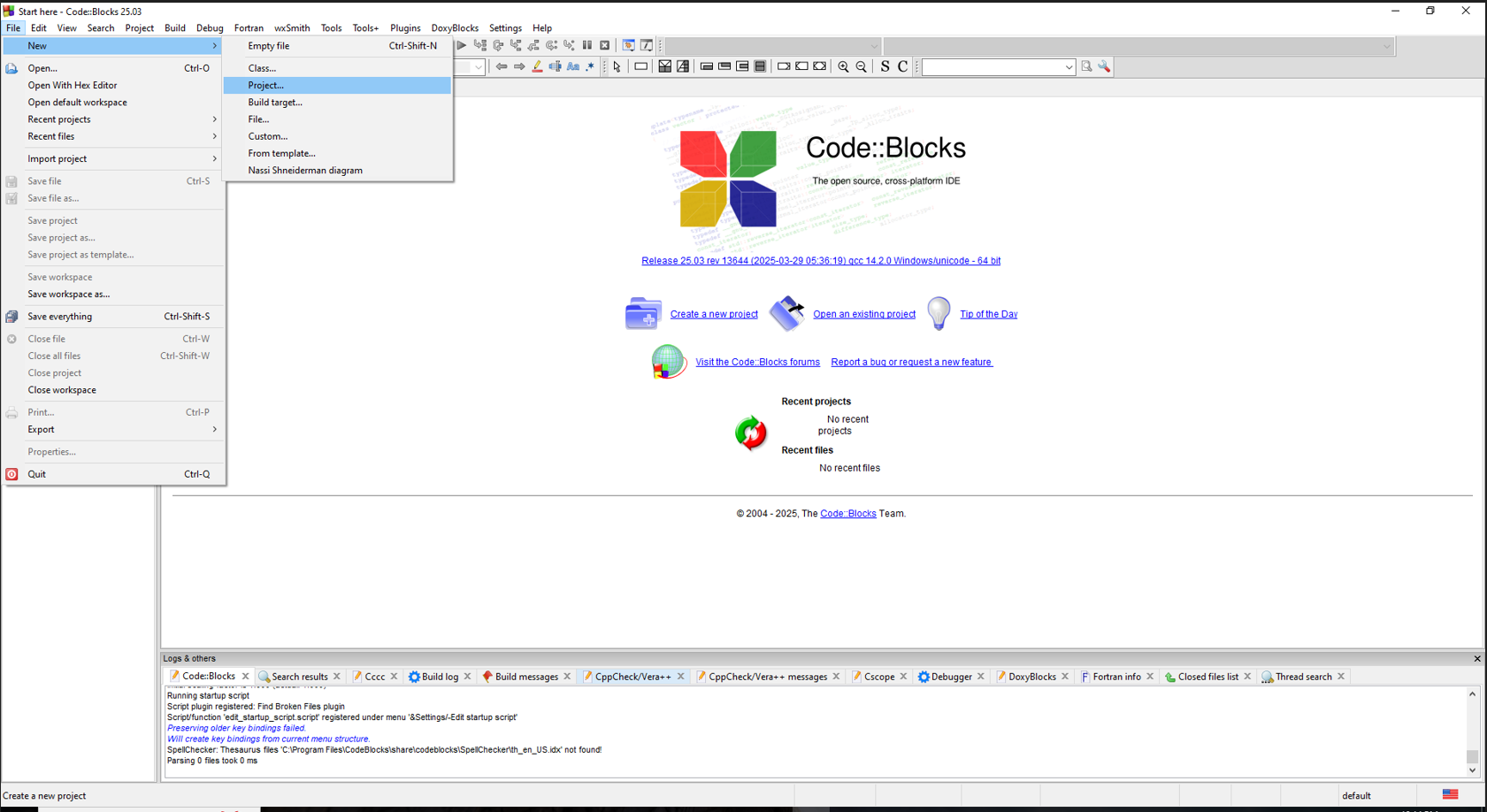Image resolution: width=1487 pixels, height=812 pixels.
Task: Click the Tip of the Day lightbulb
Action: point(939,314)
